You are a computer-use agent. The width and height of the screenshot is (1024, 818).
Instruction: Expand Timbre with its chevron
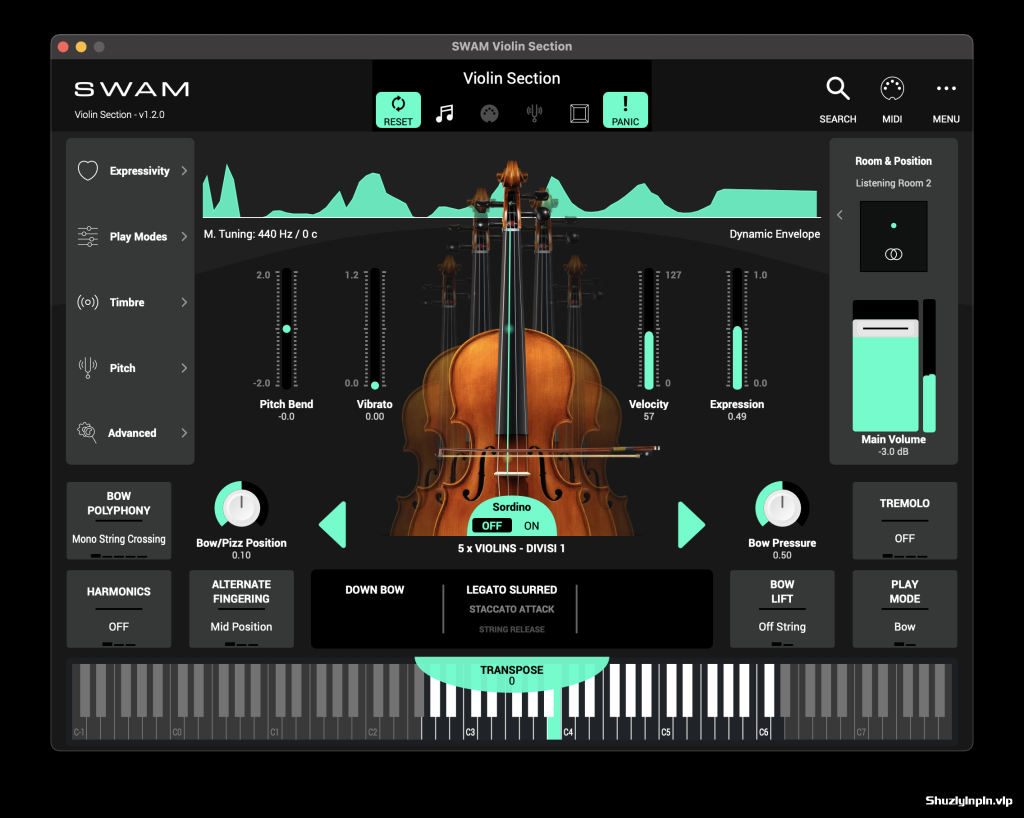184,302
